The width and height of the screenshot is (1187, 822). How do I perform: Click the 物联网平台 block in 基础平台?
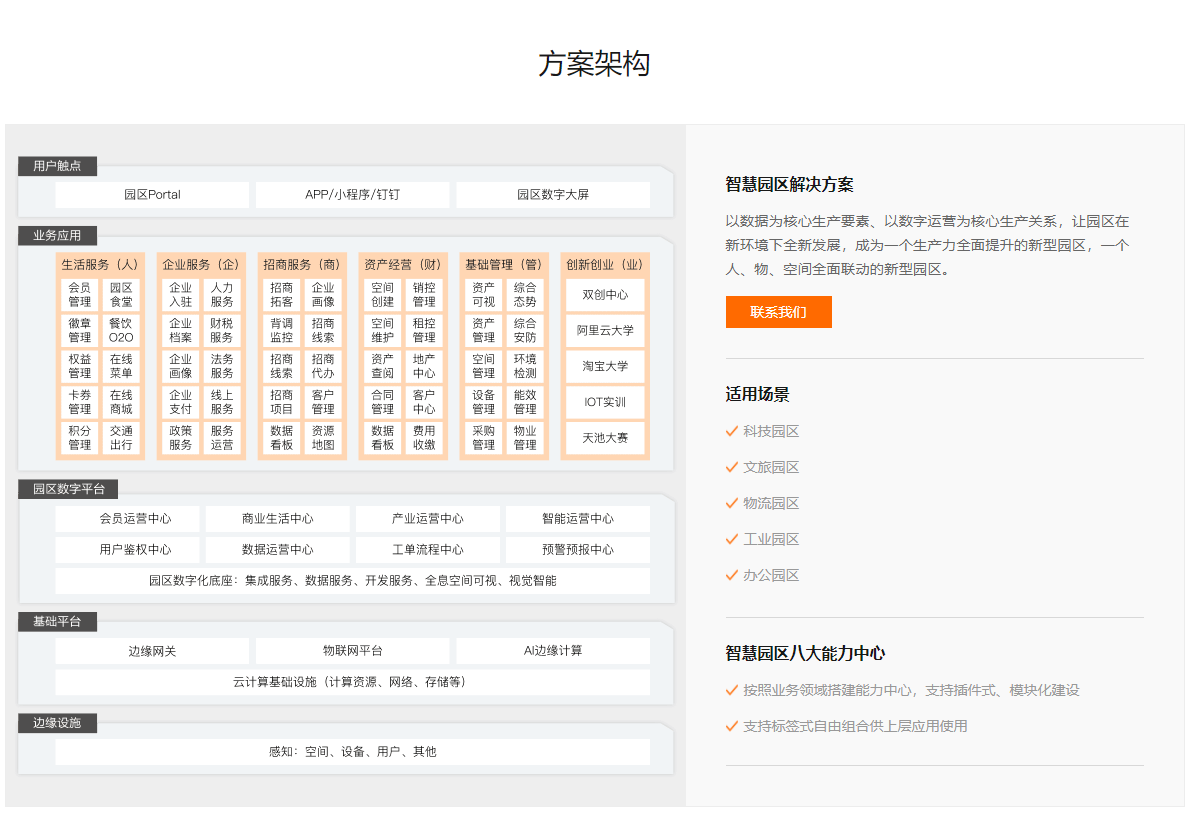(352, 650)
